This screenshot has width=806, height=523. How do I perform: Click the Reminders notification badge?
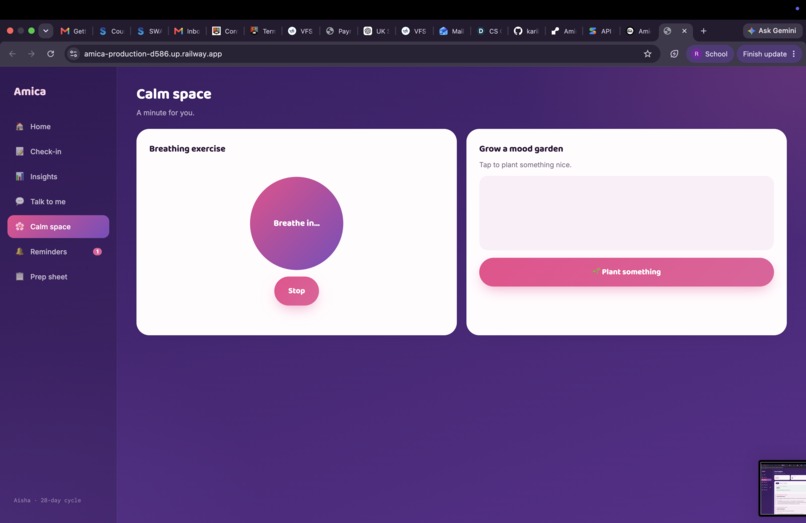pyautogui.click(x=97, y=251)
